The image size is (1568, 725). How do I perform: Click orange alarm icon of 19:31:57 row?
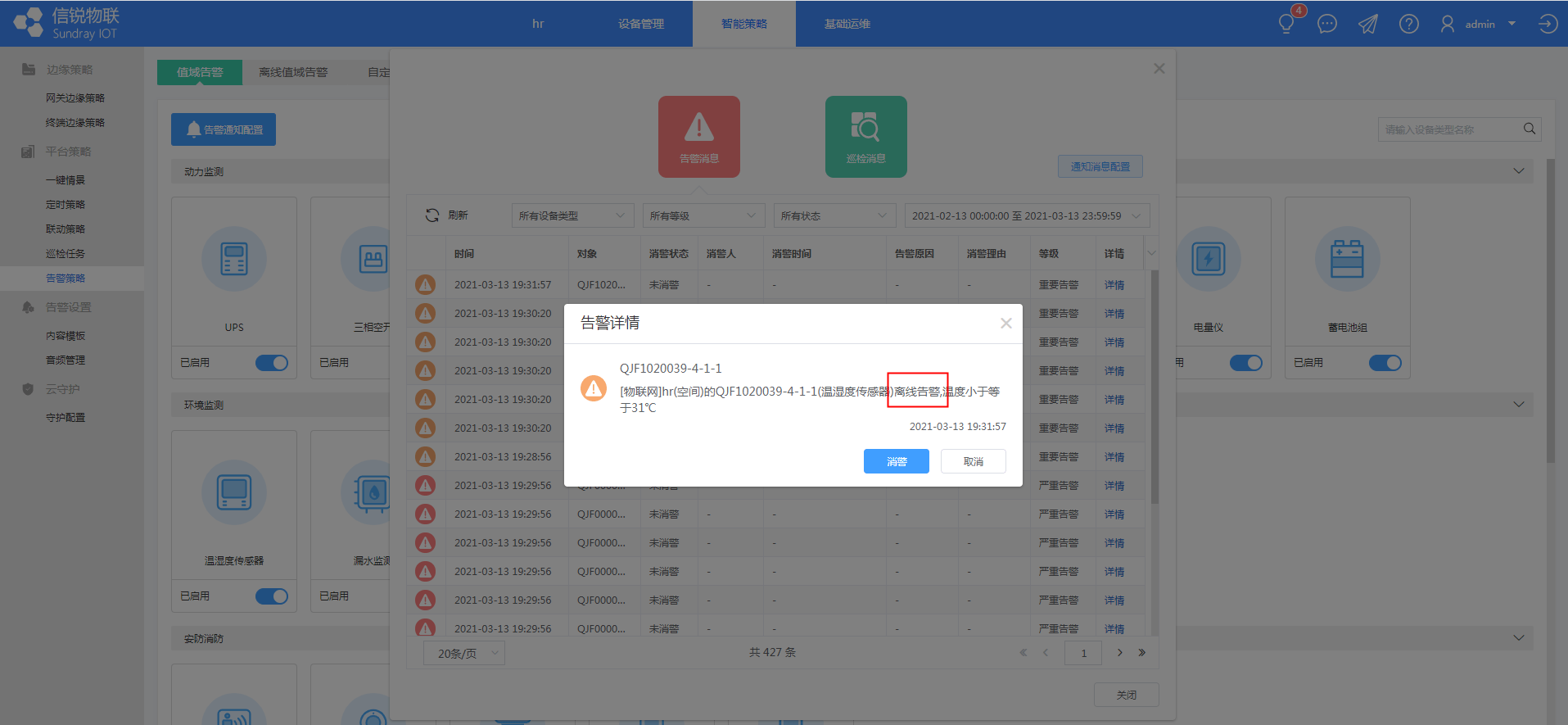[x=425, y=284]
